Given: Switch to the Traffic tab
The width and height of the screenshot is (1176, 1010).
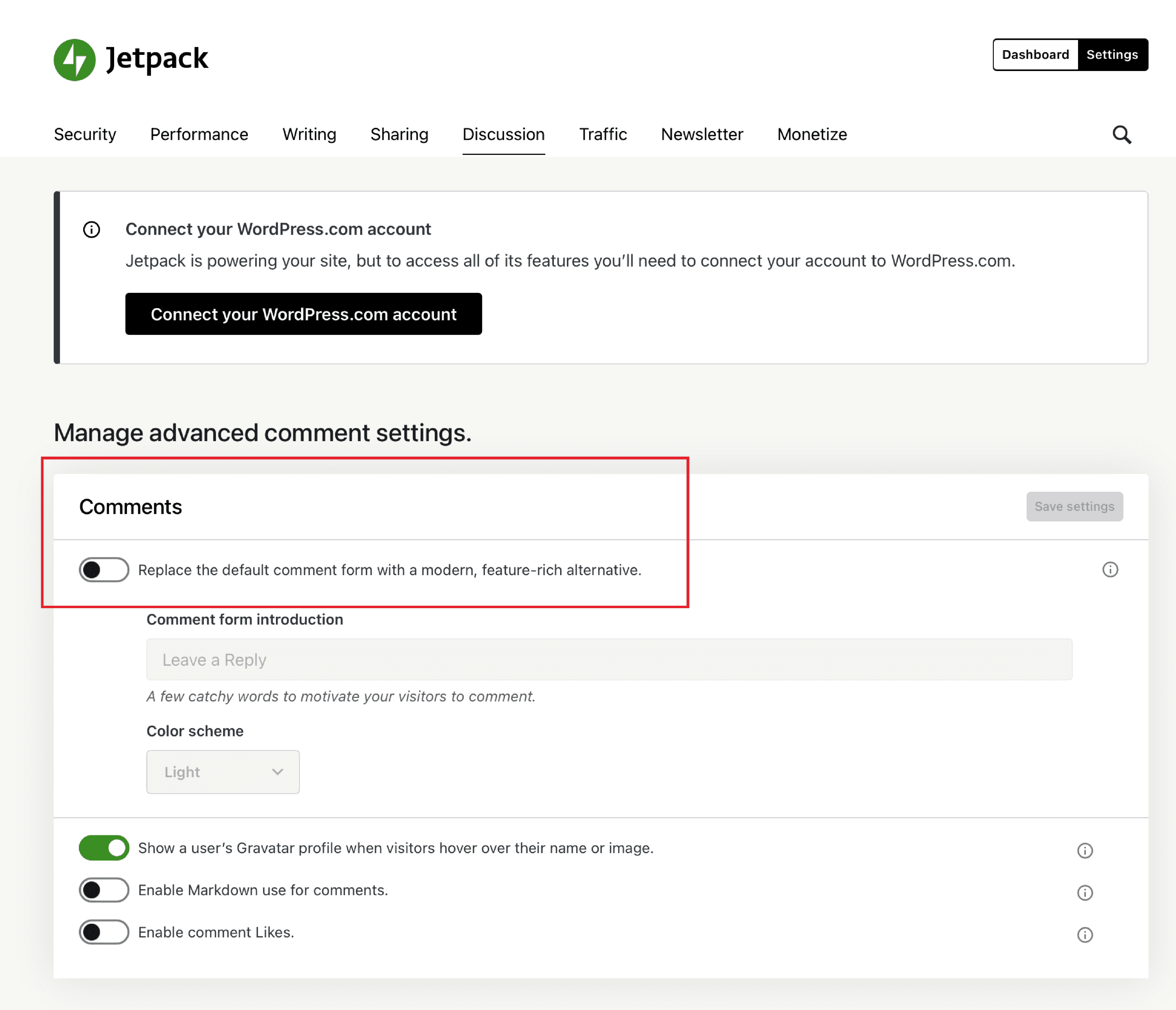Looking at the screenshot, I should coord(603,134).
